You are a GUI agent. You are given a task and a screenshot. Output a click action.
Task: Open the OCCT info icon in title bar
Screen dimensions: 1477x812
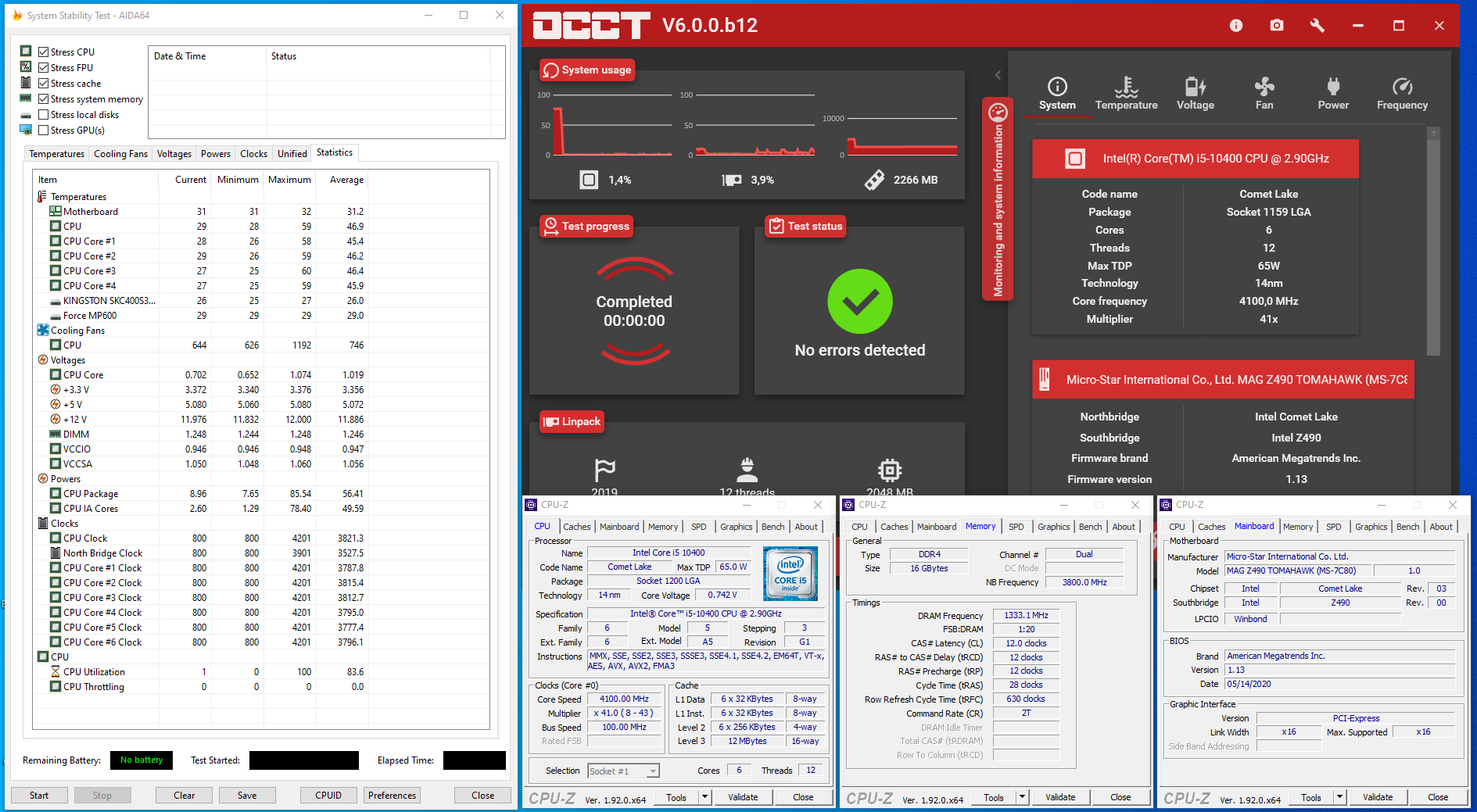tap(1235, 26)
